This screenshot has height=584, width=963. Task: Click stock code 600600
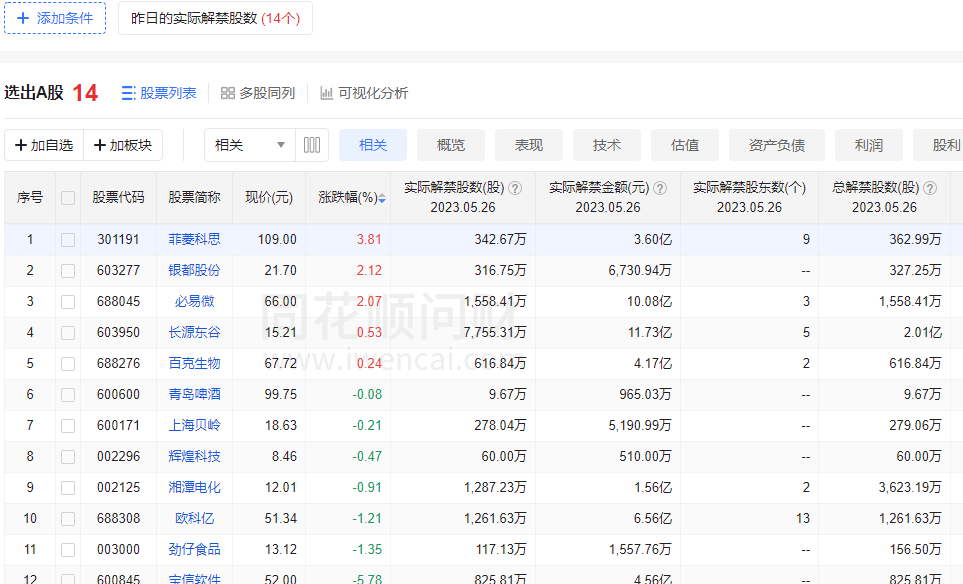point(119,394)
